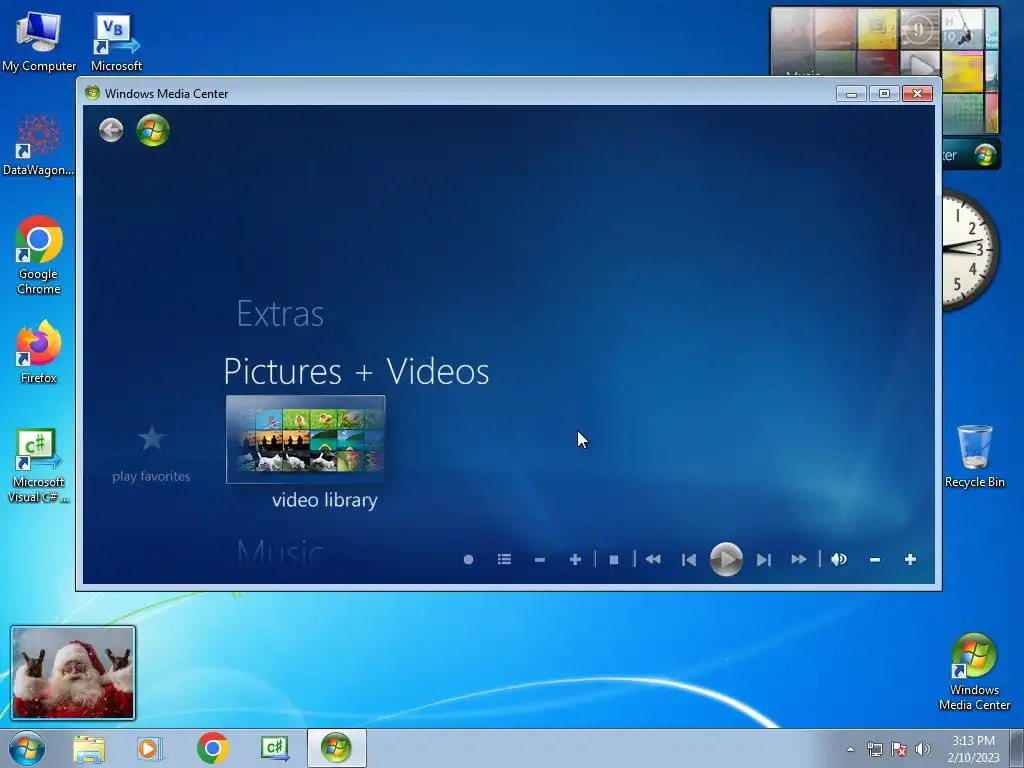Viewport: 1024px width, 768px height.
Task: Click the analog clock gadget
Action: (x=970, y=250)
